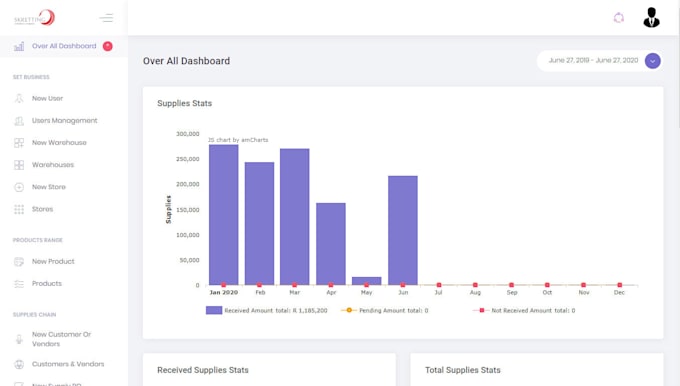Click the JS chart by amCharts link
The height and width of the screenshot is (386, 680).
click(238, 140)
